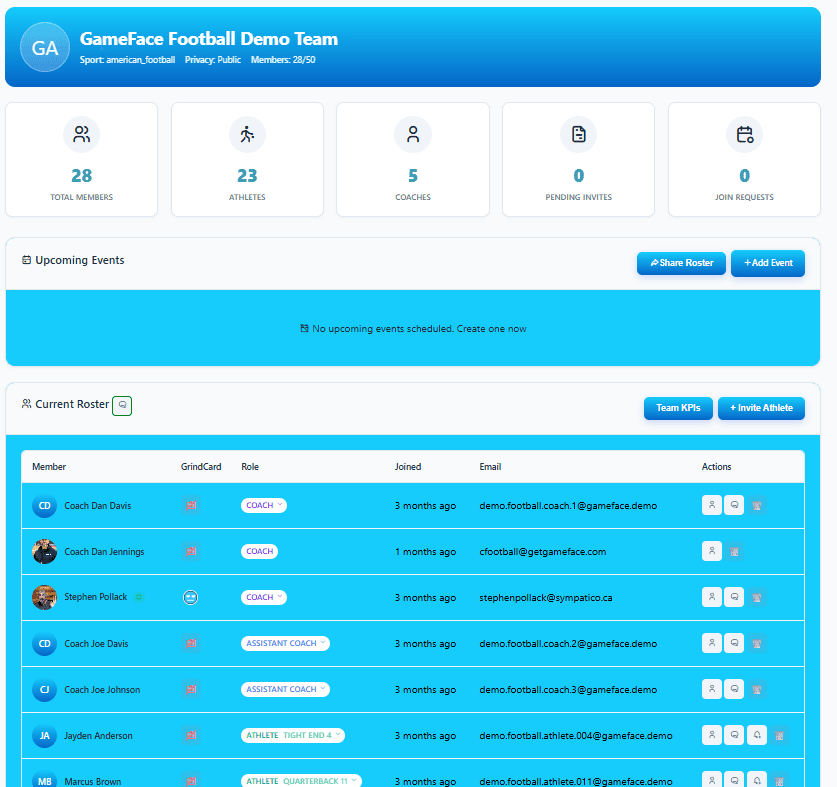The width and height of the screenshot is (837, 787).
Task: Open the ASSISTANT COACH dropdown for Coach Joe Davis
Action: tap(284, 643)
